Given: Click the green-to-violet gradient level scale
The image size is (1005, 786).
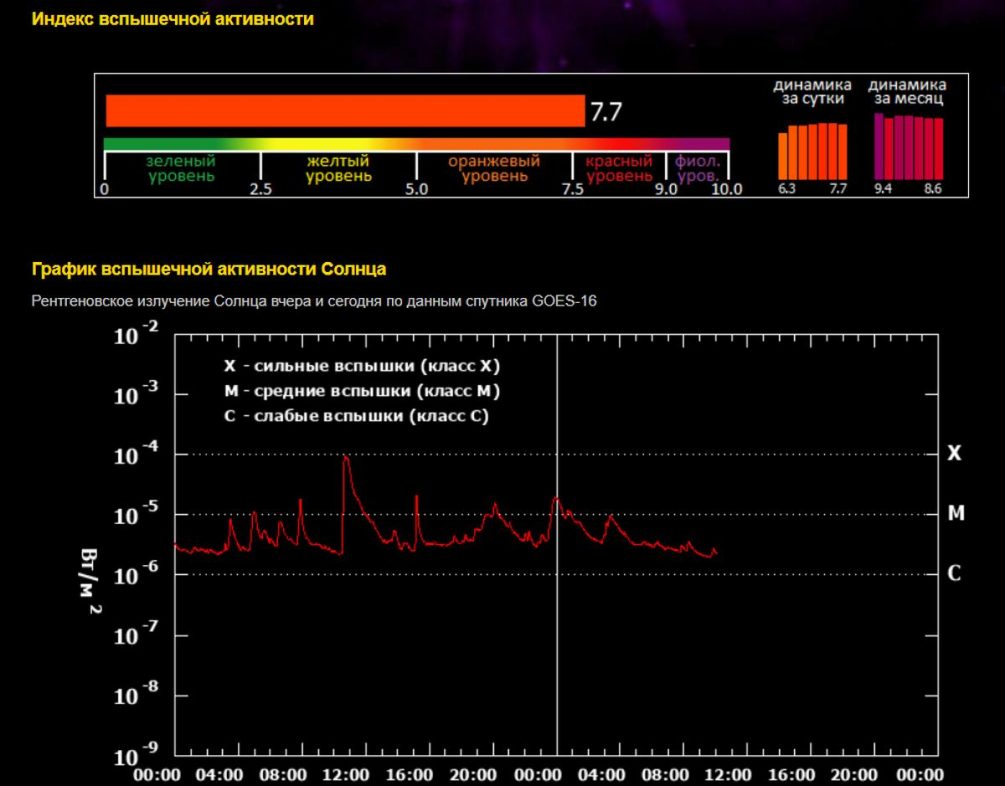Looking at the screenshot, I should pyautogui.click(x=417, y=144).
